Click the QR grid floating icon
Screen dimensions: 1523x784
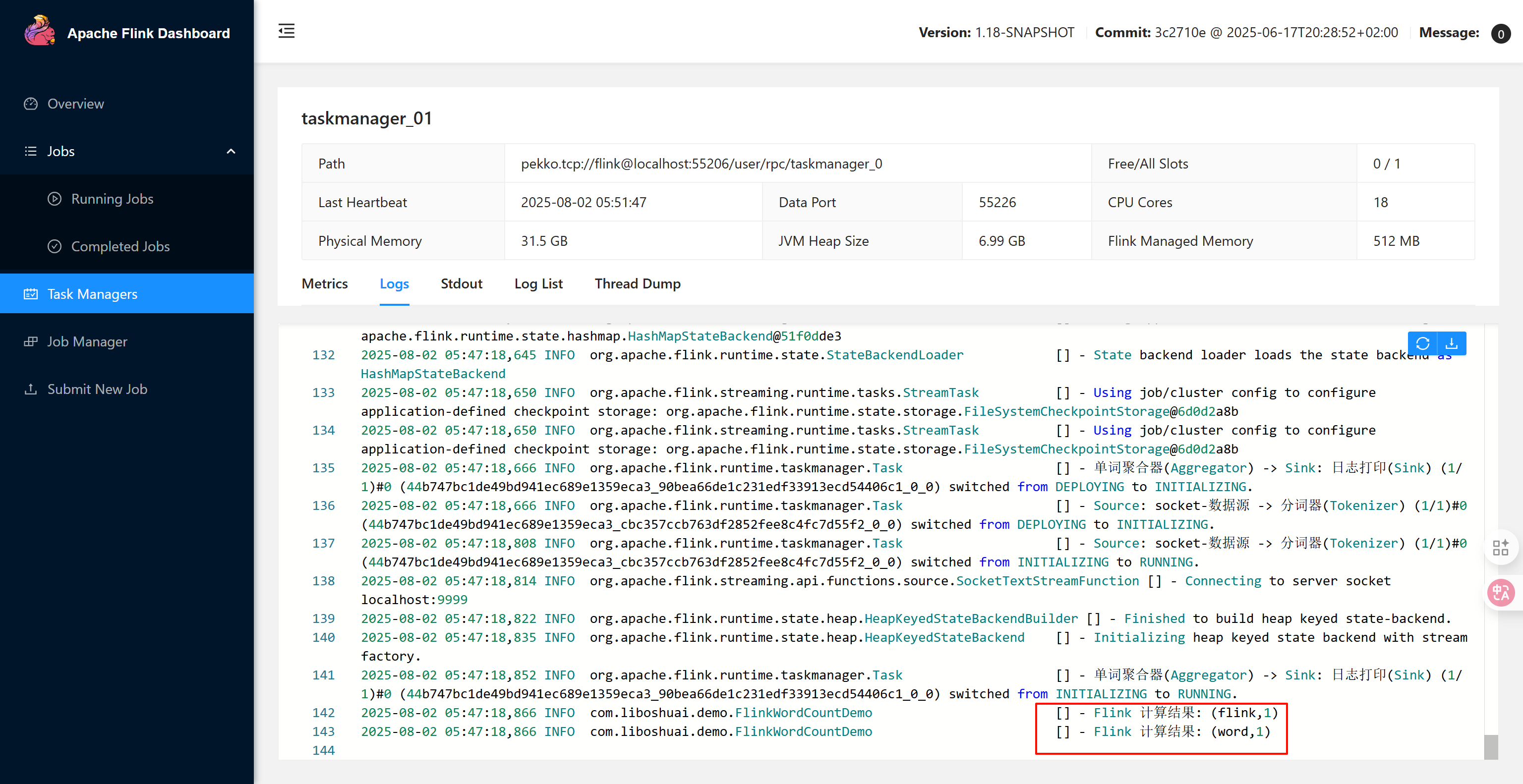point(1501,548)
